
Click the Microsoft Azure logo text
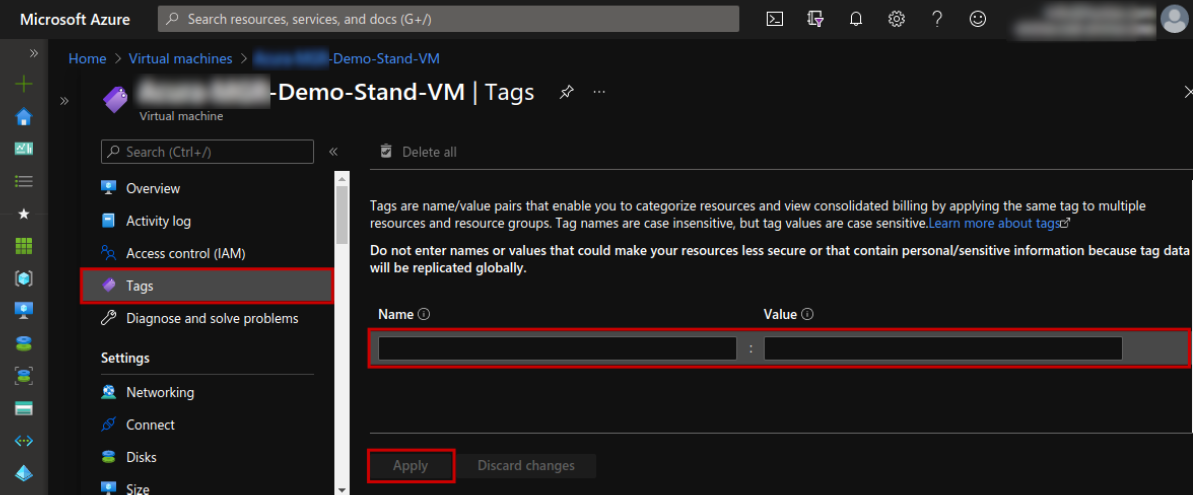click(75, 20)
